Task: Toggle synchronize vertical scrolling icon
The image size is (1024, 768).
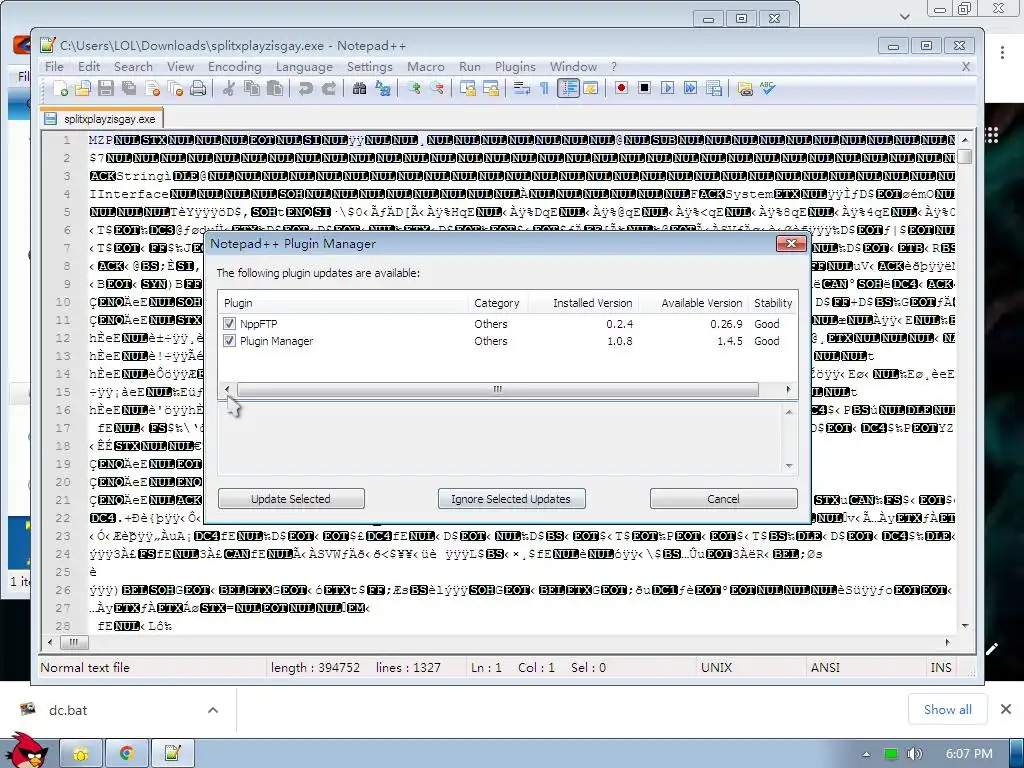Action: (468, 88)
